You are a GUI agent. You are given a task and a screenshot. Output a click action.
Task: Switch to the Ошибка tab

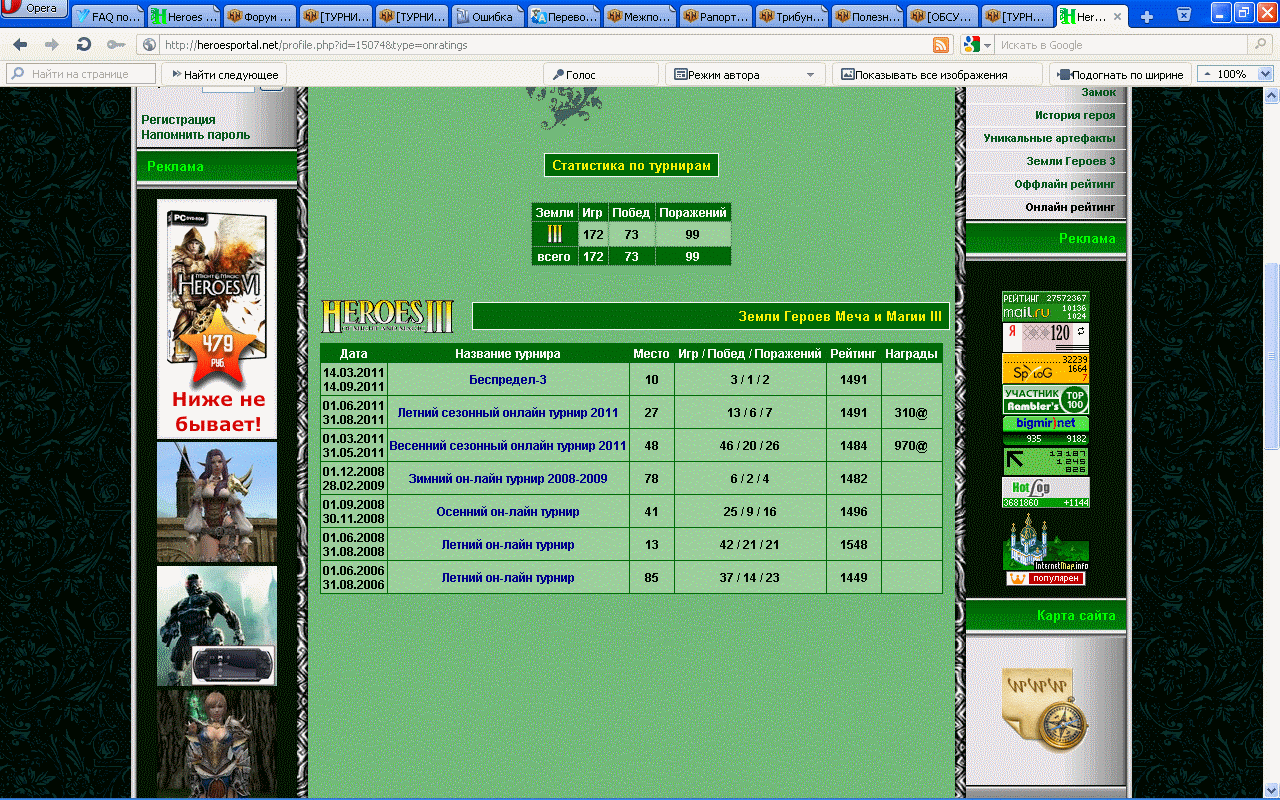pyautogui.click(x=488, y=17)
